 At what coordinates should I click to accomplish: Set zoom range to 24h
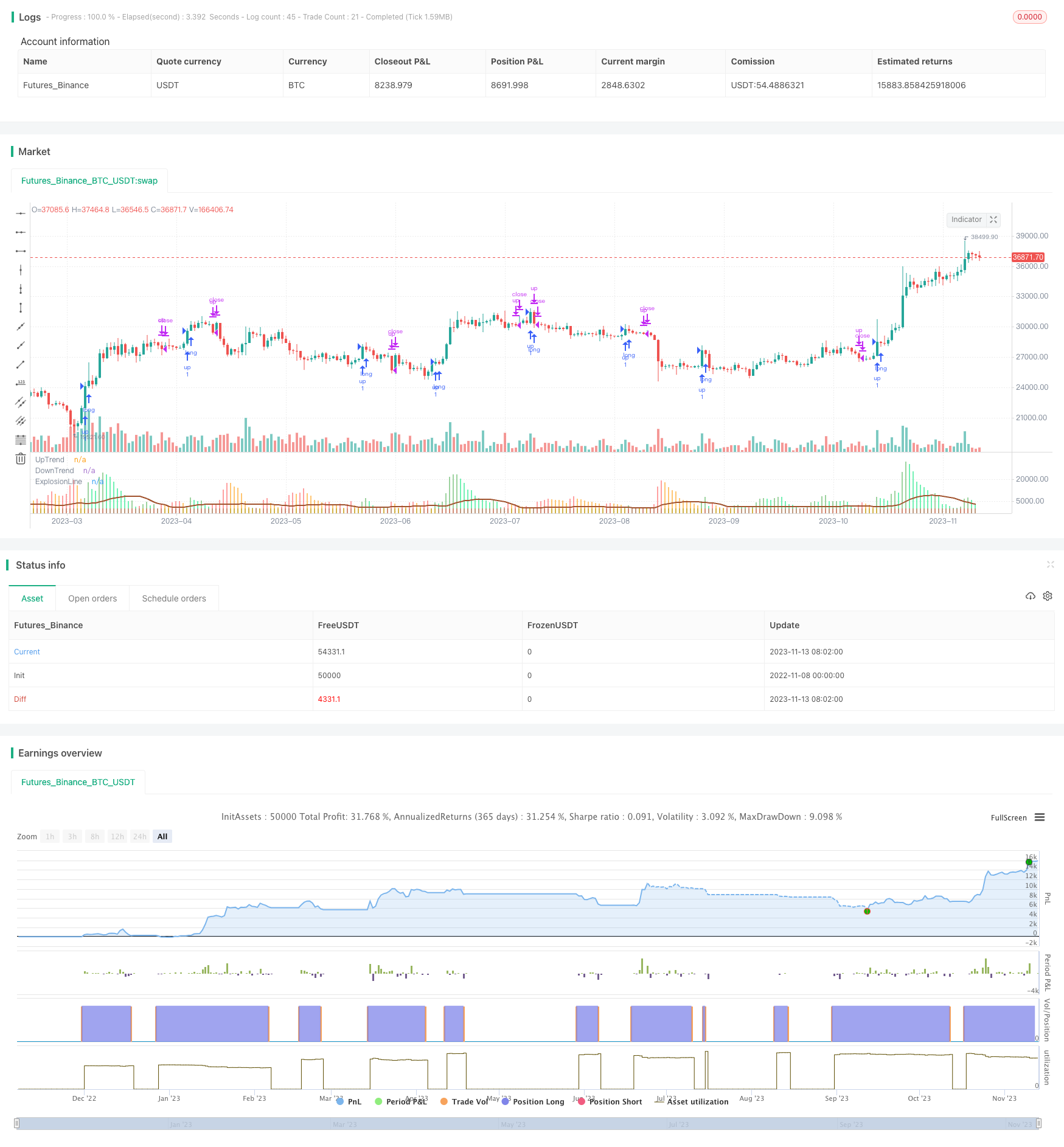(140, 837)
